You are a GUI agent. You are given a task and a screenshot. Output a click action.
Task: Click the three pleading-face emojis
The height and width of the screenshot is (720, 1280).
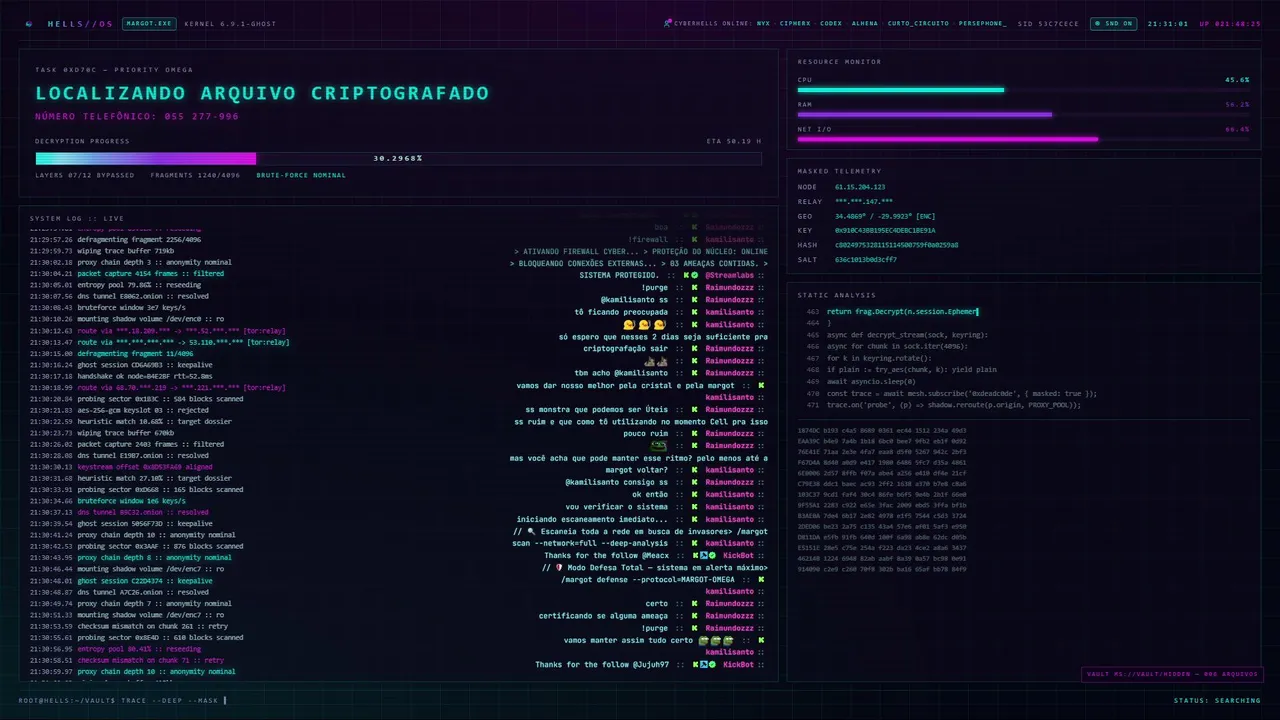(644, 325)
